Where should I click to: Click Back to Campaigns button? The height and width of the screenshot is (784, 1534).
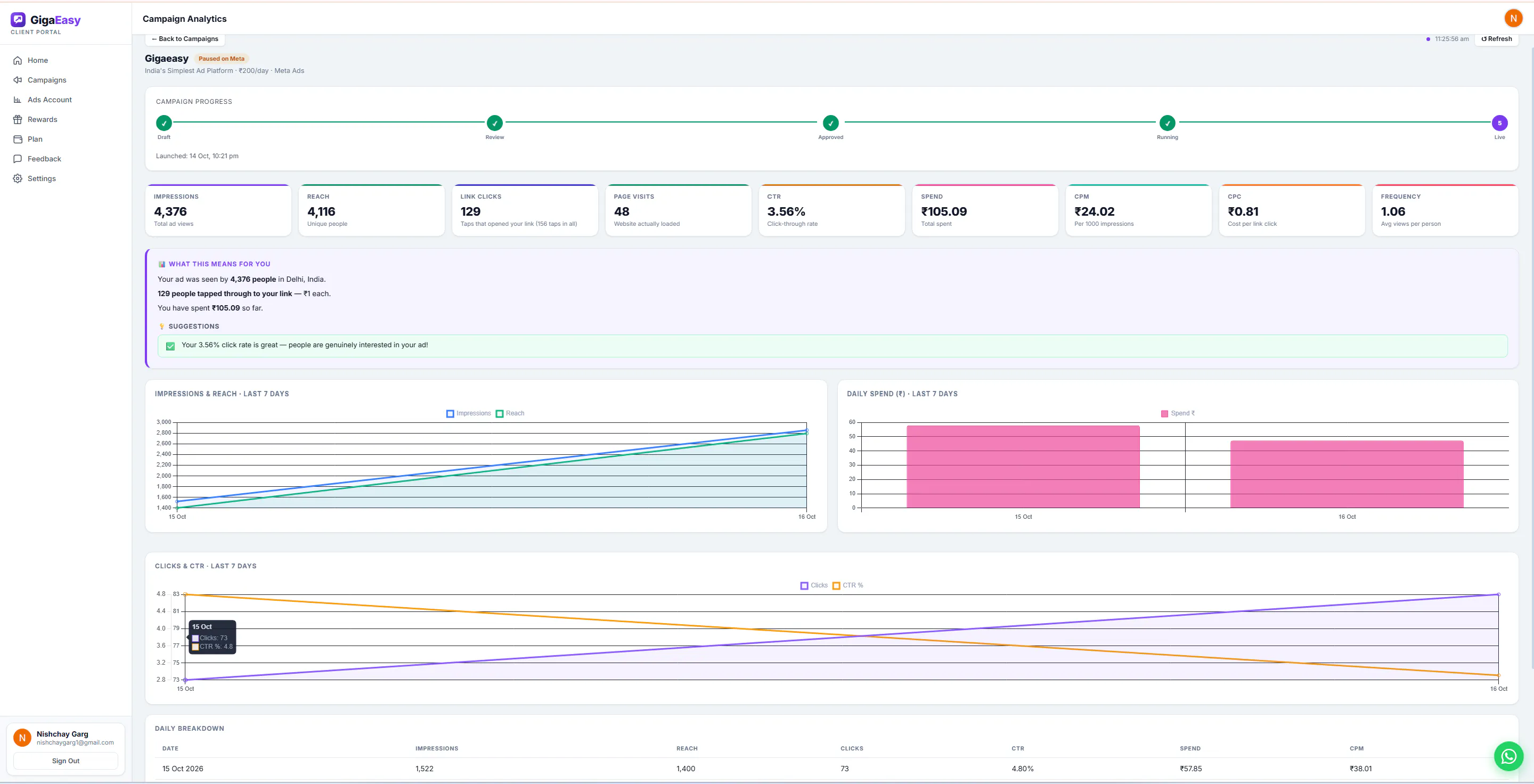[185, 39]
